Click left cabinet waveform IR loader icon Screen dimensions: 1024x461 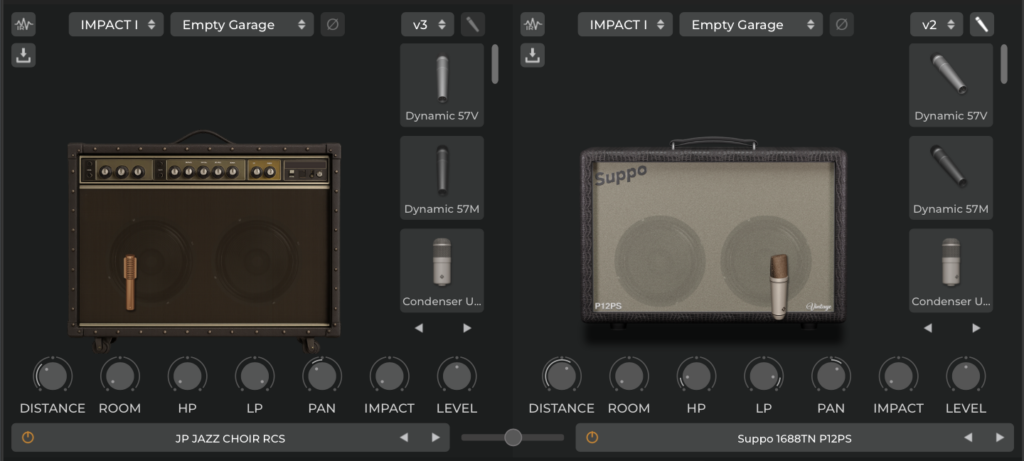click(24, 25)
